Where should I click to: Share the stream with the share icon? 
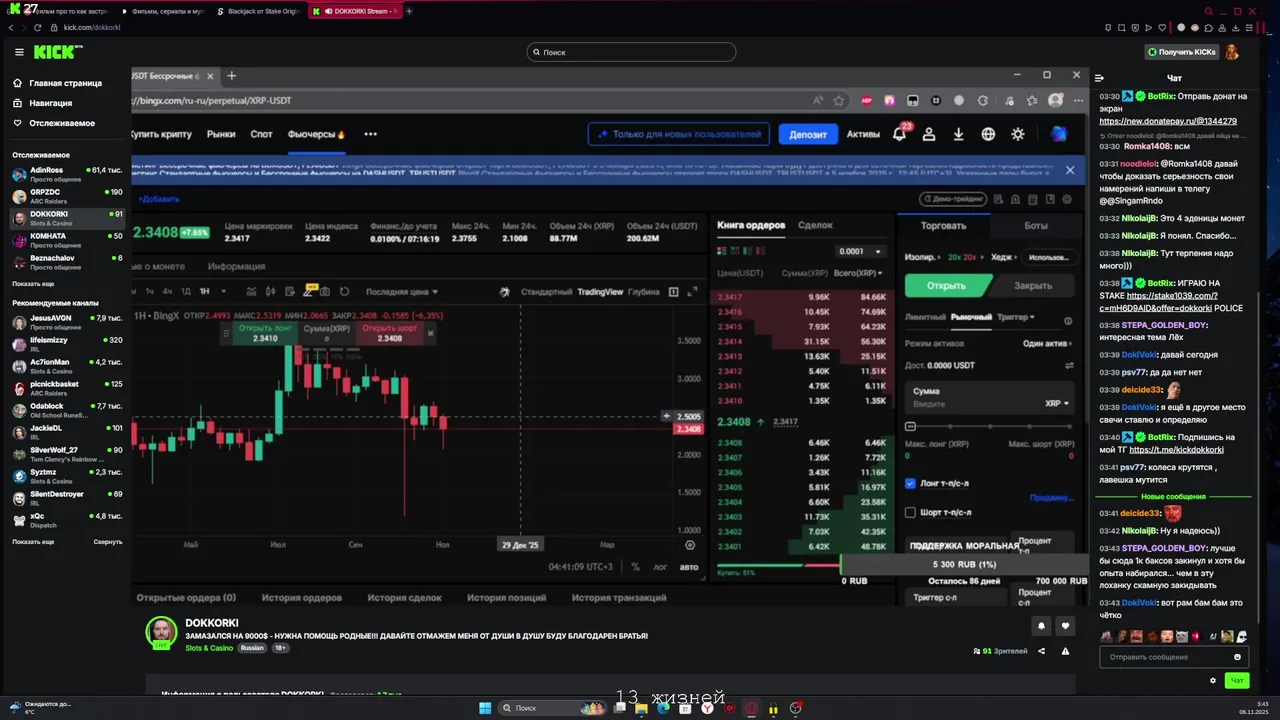[x=1041, y=651]
